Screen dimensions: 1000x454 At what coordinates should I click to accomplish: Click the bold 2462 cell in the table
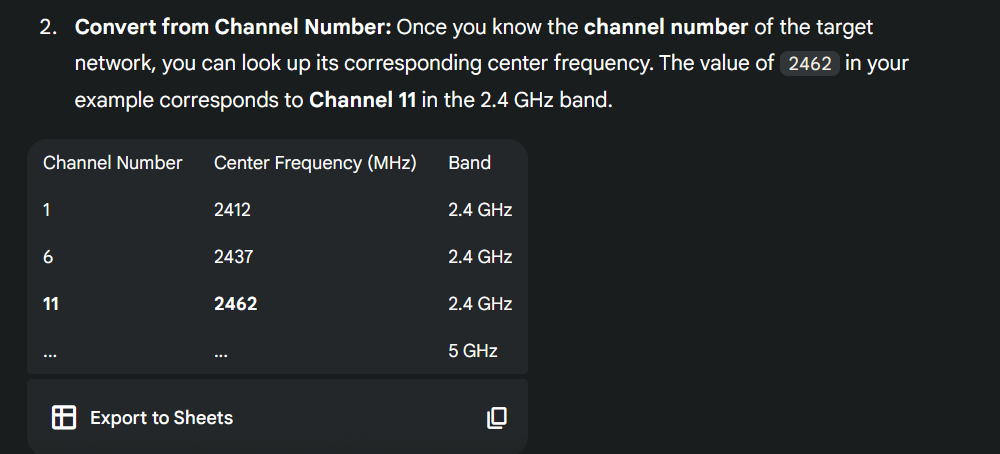tap(235, 304)
